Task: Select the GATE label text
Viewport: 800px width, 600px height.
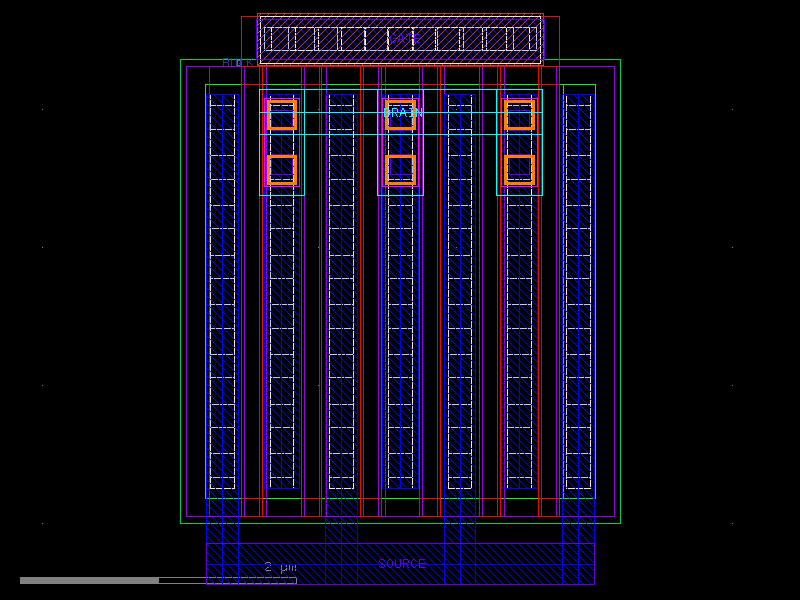Action: 403,38
